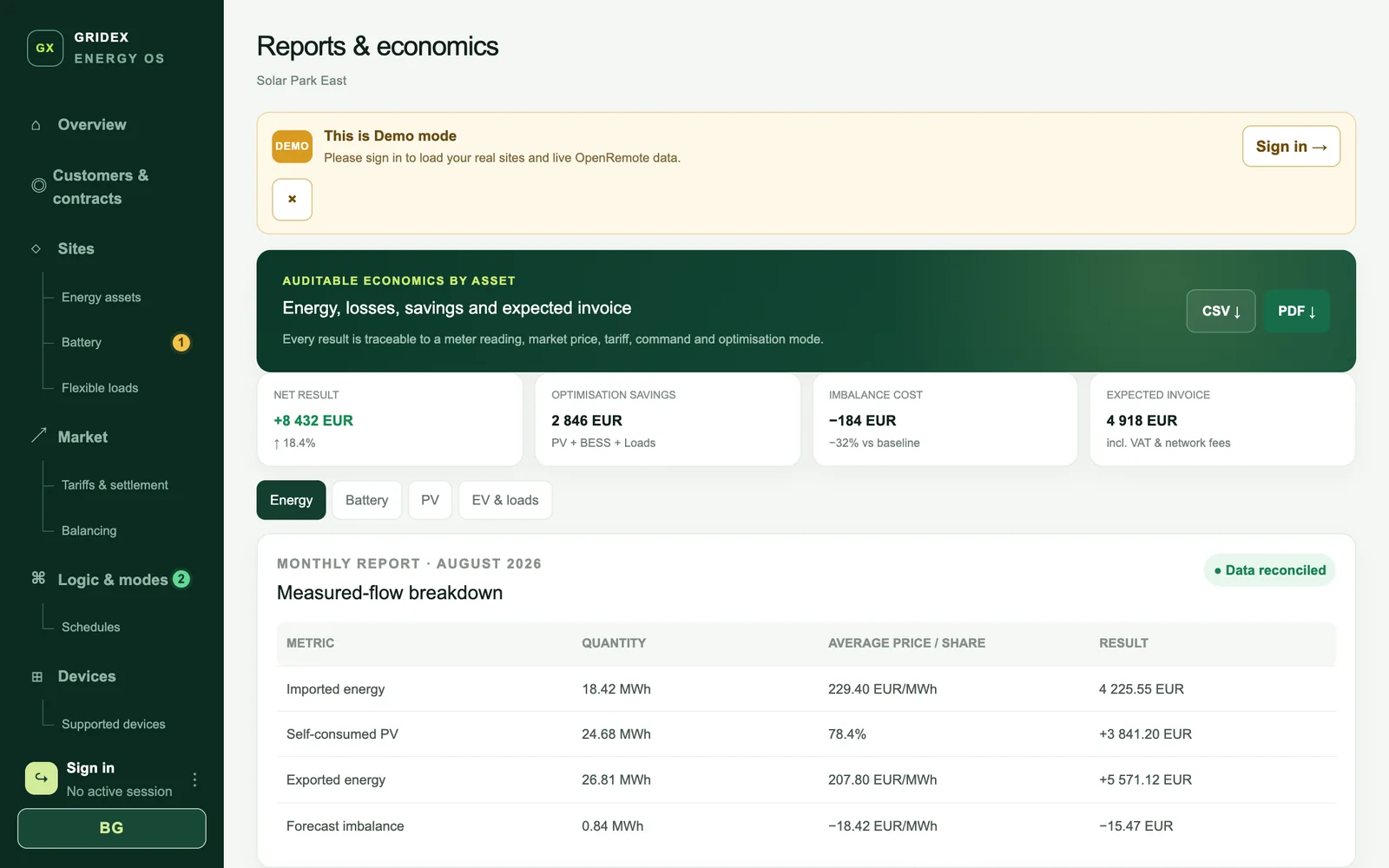The image size is (1389, 868).
Task: Open Balancing under Market
Action: coord(89,530)
